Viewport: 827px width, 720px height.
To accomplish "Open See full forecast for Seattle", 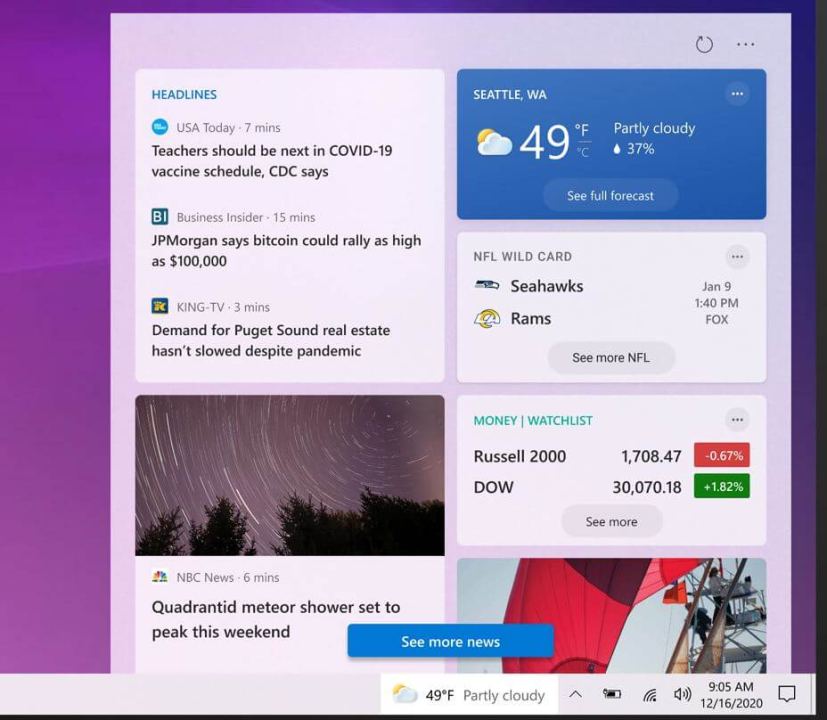I will coord(610,195).
